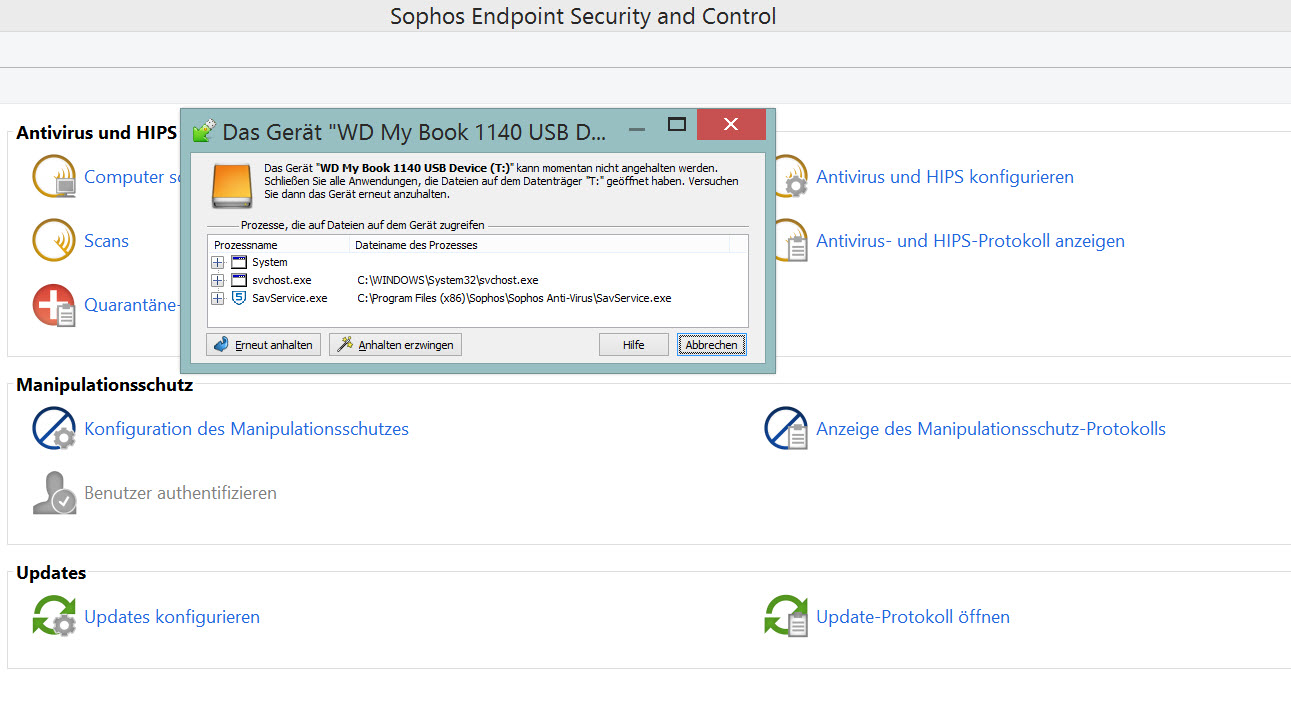Click the System process window icon
This screenshot has width=1291, height=715.
(238, 262)
